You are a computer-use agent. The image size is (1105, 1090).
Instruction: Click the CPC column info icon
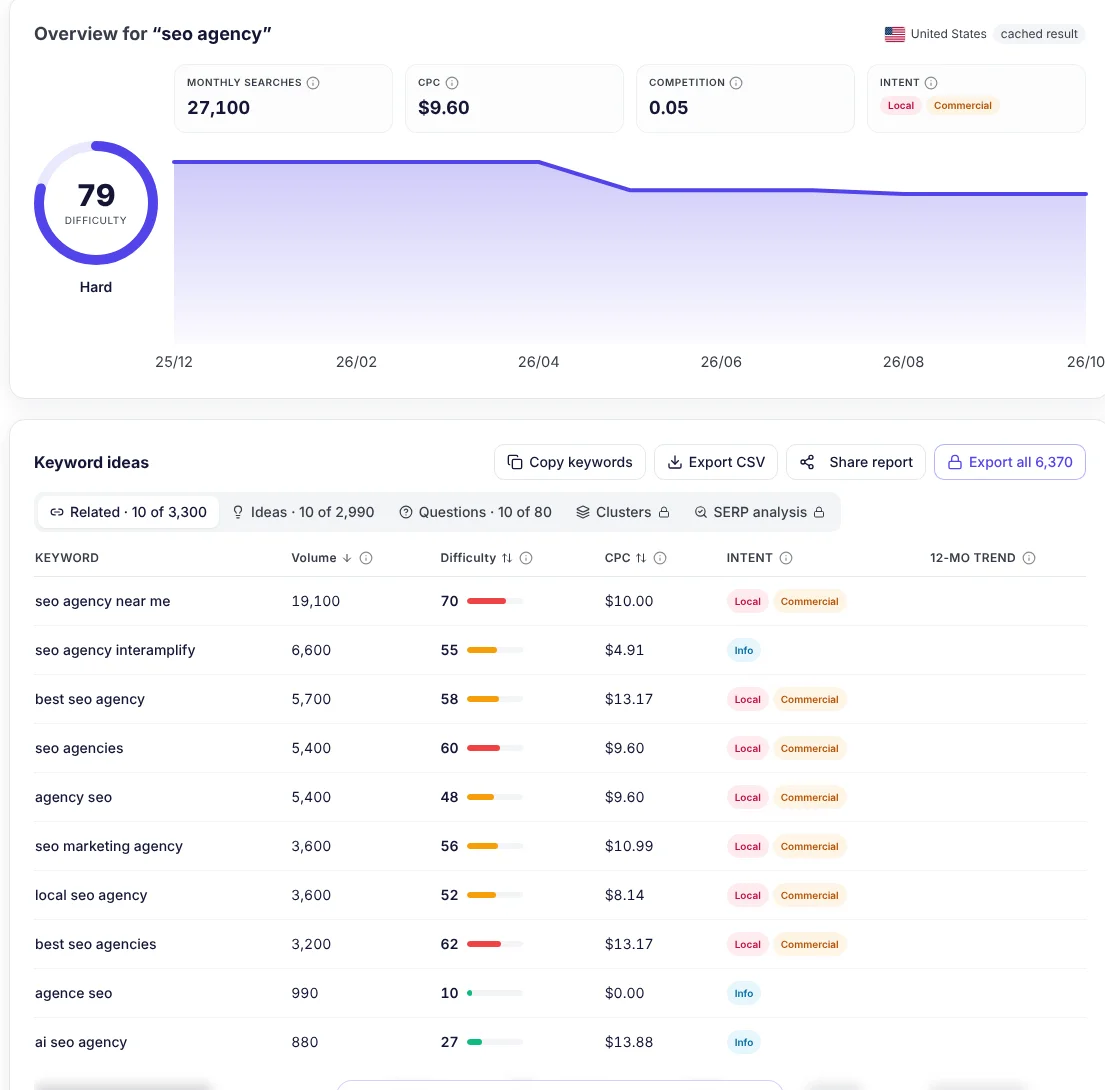(660, 558)
